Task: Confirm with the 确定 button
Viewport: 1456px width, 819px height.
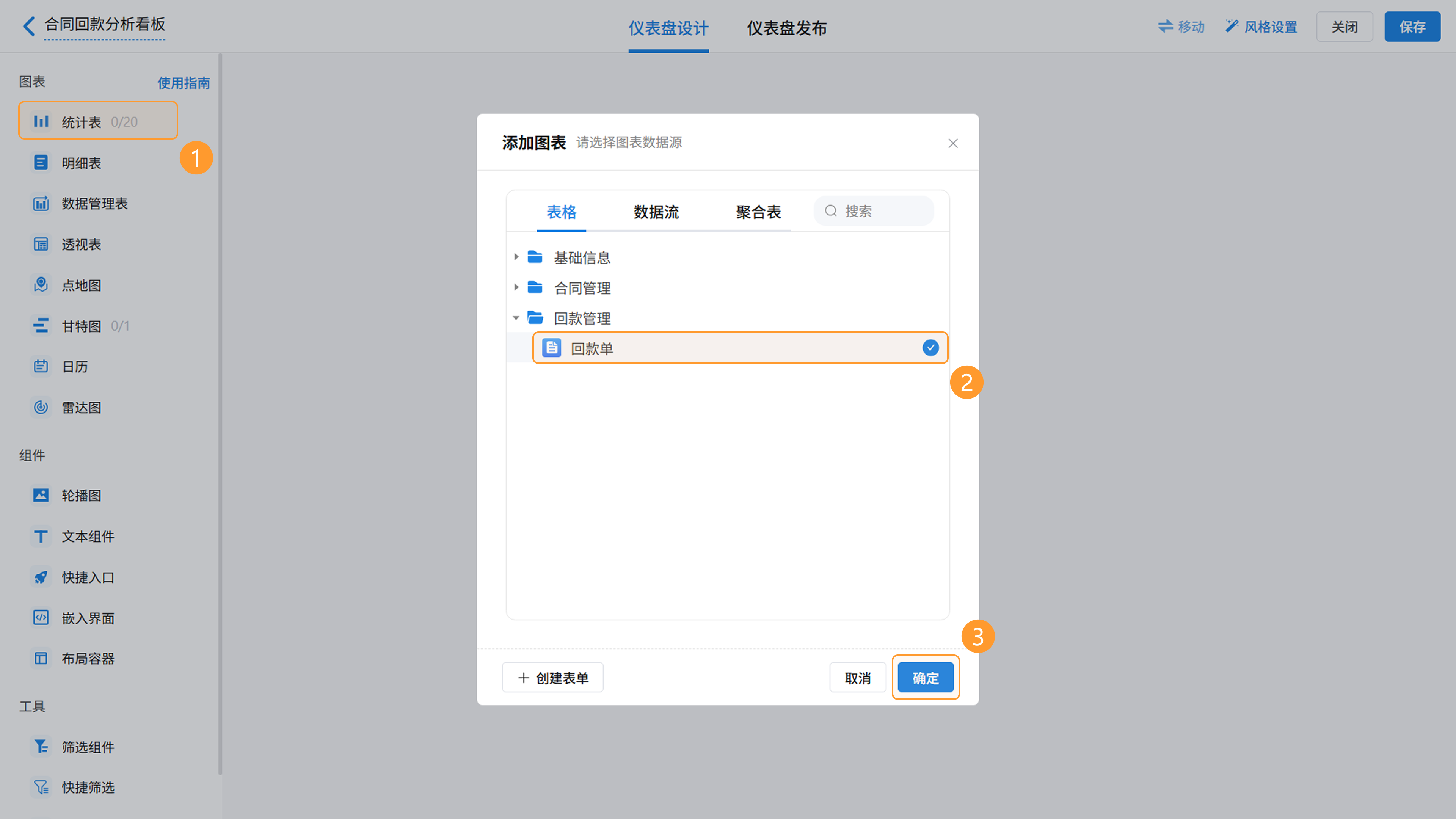Action: [925, 678]
